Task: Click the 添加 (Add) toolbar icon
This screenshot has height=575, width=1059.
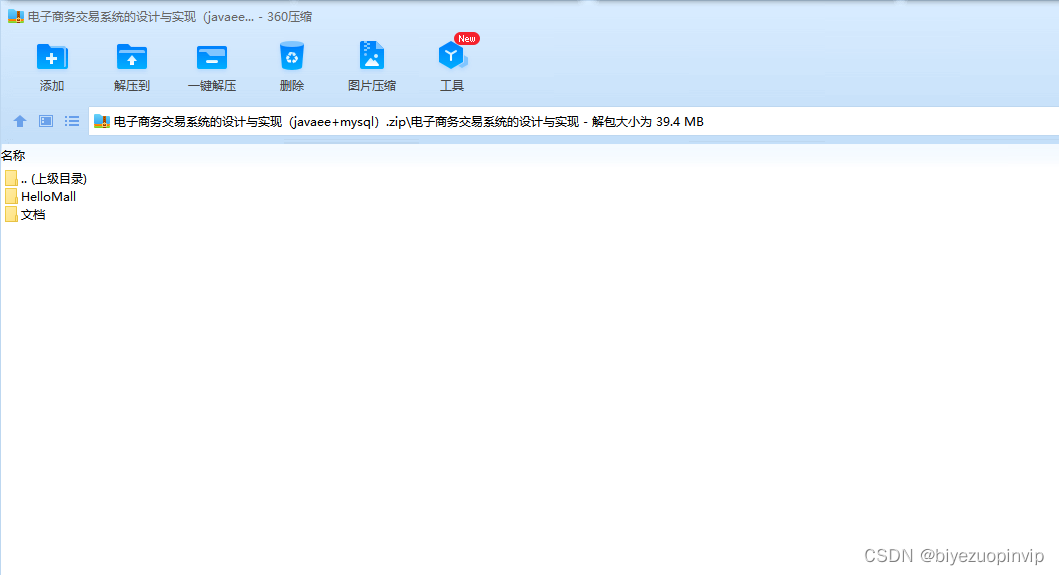Action: coord(51,57)
